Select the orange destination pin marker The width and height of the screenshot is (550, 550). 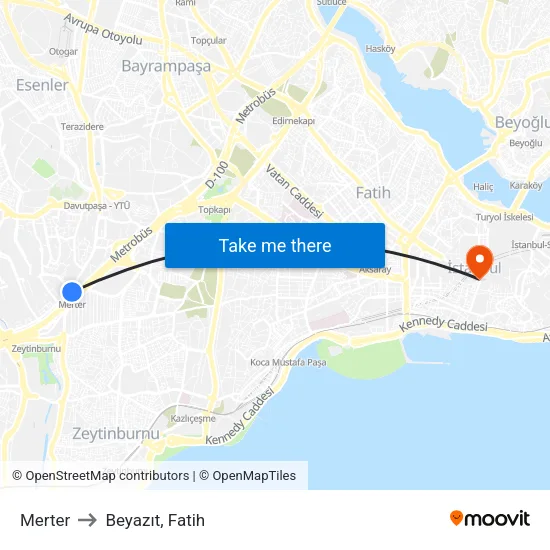479,262
